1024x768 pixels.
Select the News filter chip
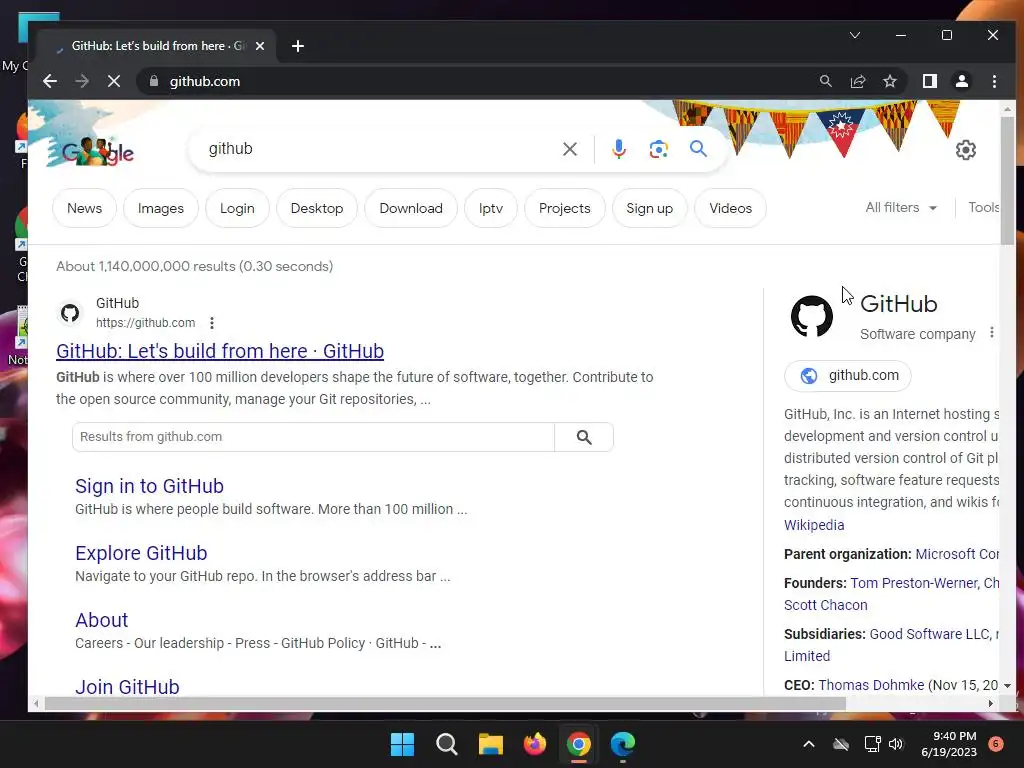click(x=84, y=208)
